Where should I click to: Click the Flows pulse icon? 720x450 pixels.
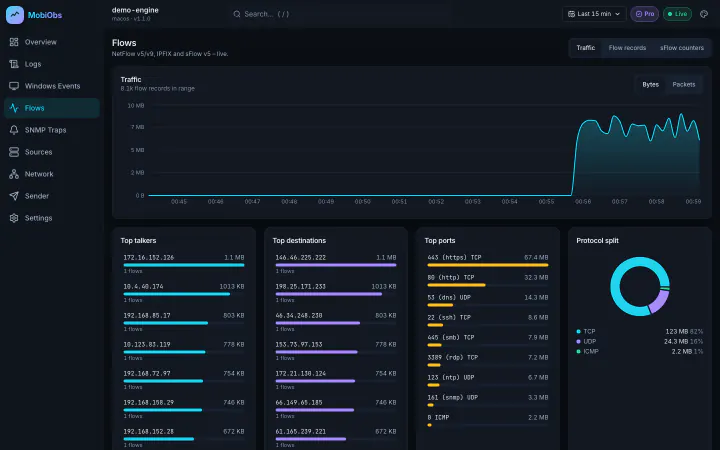pos(14,108)
